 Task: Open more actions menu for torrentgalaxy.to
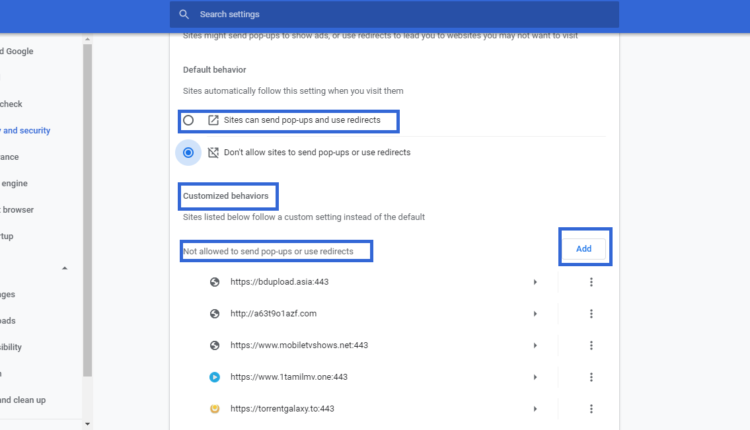(x=591, y=409)
